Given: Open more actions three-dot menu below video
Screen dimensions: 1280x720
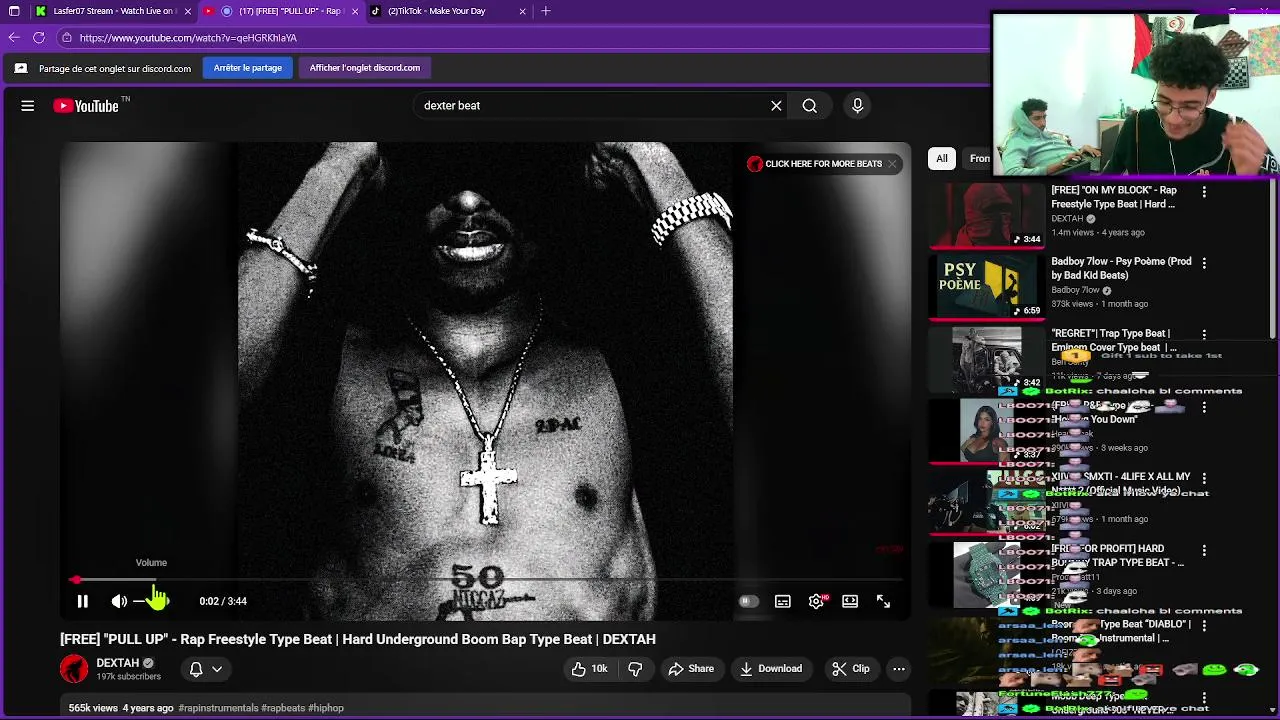Looking at the screenshot, I should point(899,669).
